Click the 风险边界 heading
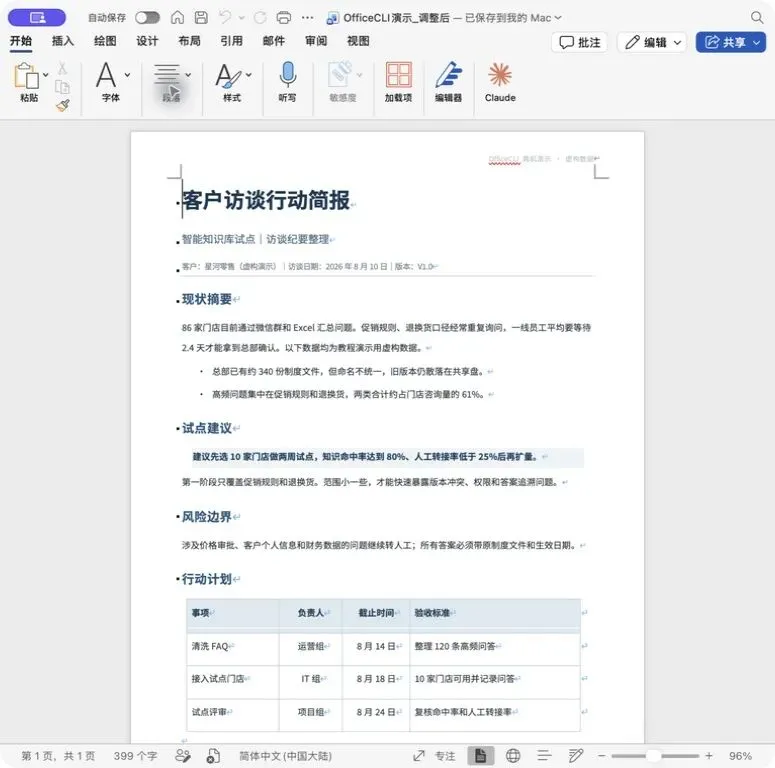The width and height of the screenshot is (775, 768). 207,517
